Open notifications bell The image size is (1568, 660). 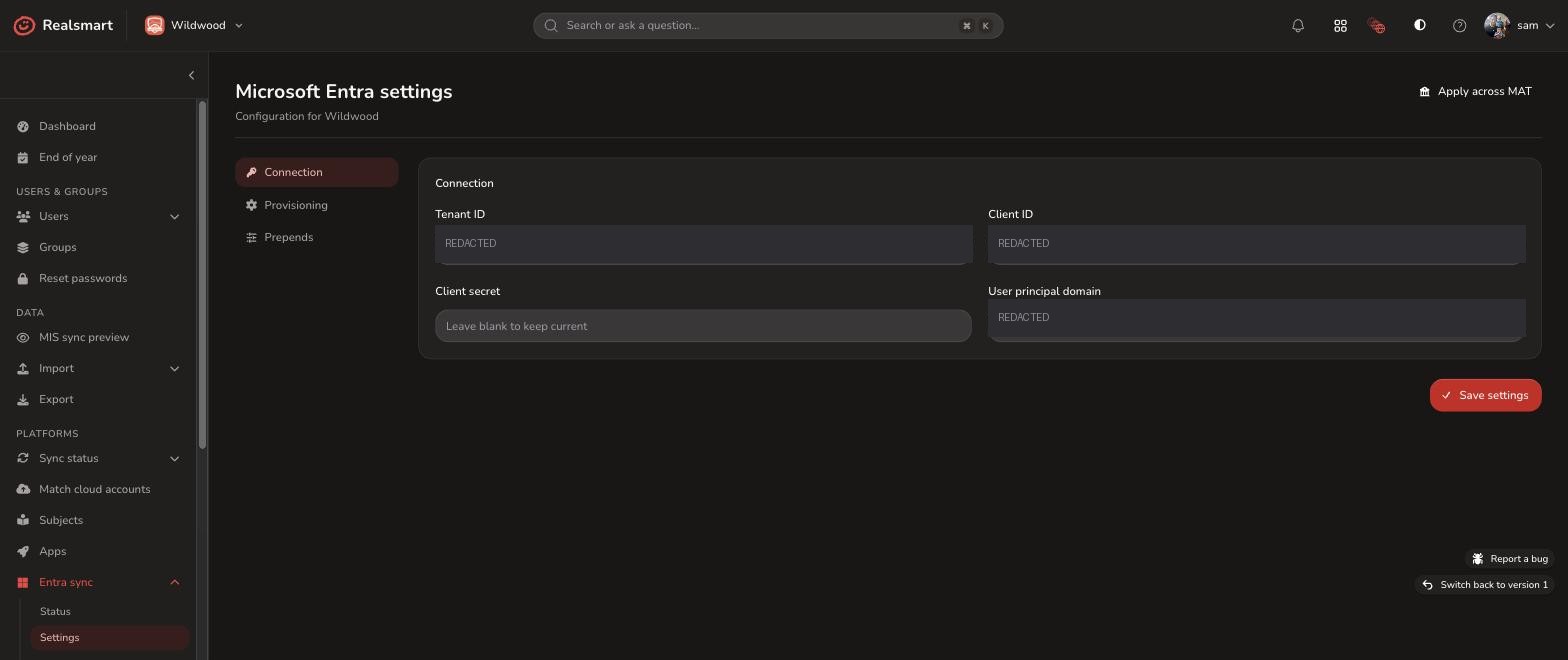[x=1298, y=26]
